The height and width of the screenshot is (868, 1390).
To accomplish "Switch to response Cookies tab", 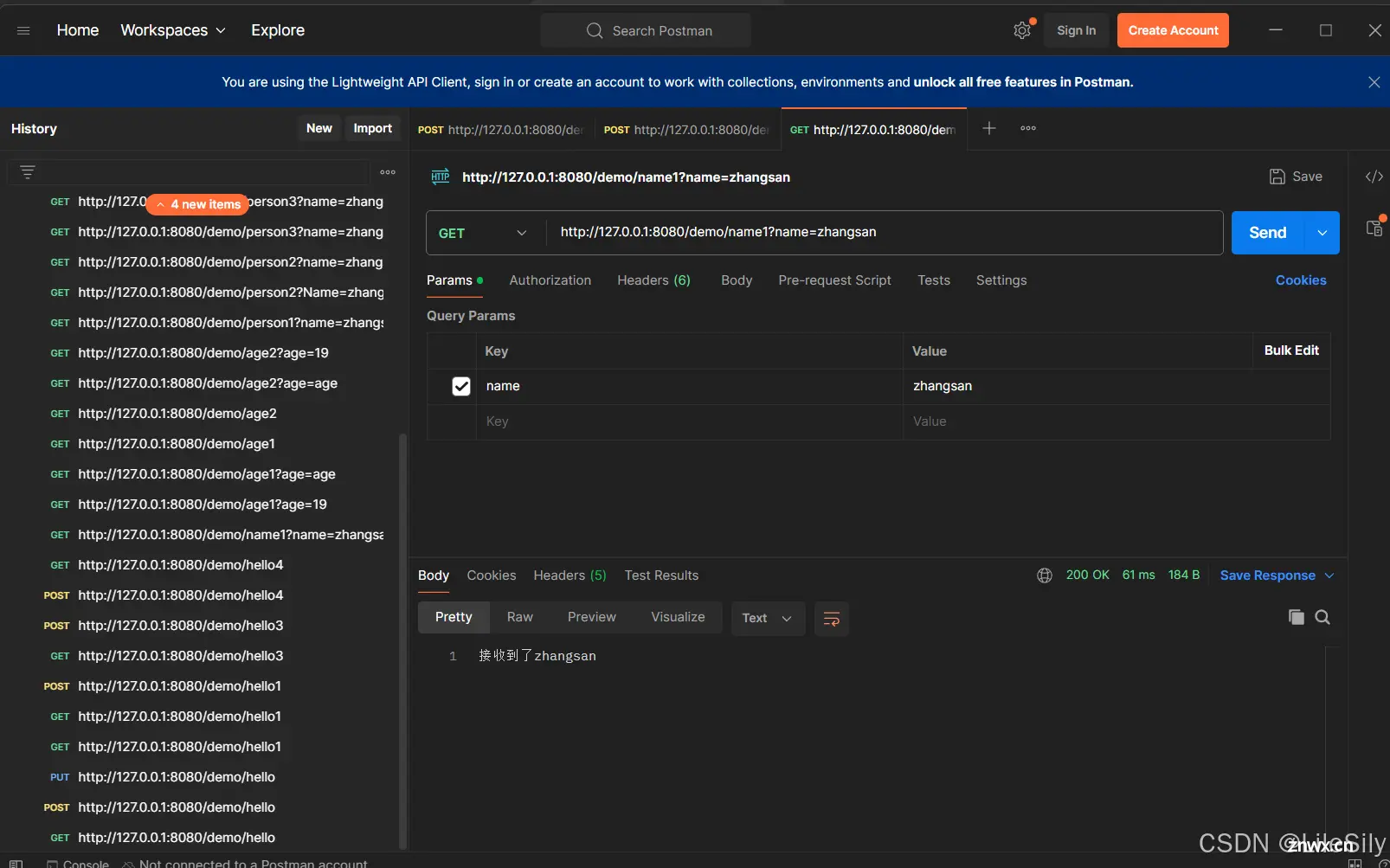I will tap(492, 575).
